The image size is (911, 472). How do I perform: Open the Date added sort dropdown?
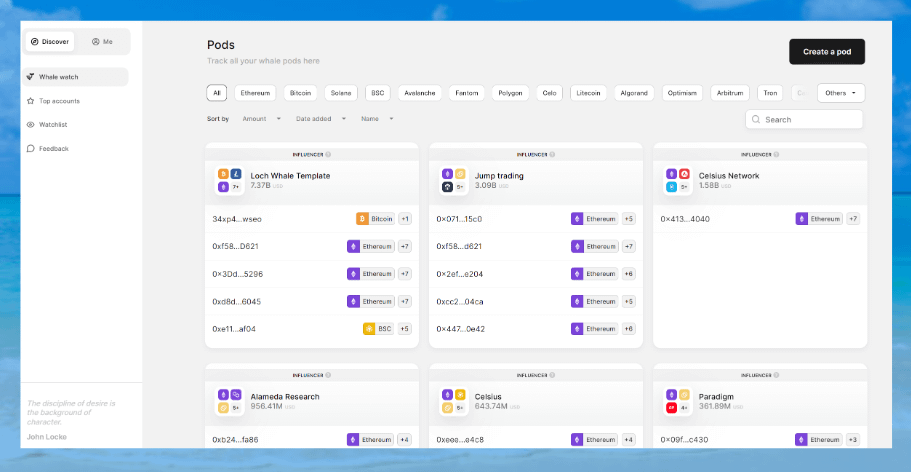pos(320,119)
